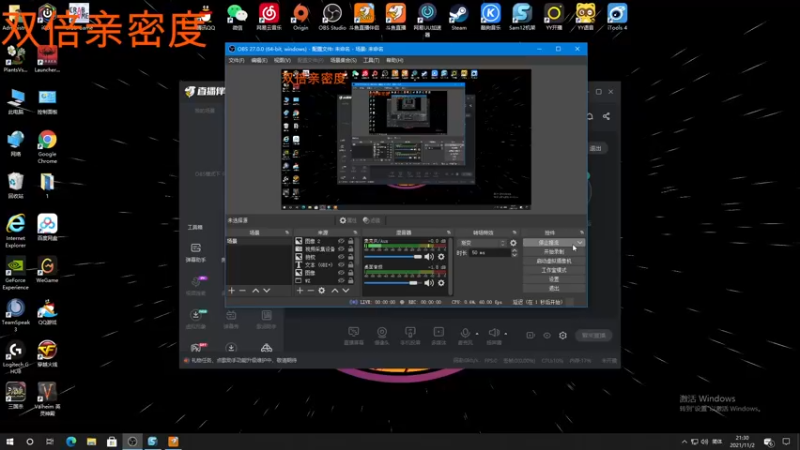Toggle visibility of 文本 (GDI+) source

click(x=341, y=265)
